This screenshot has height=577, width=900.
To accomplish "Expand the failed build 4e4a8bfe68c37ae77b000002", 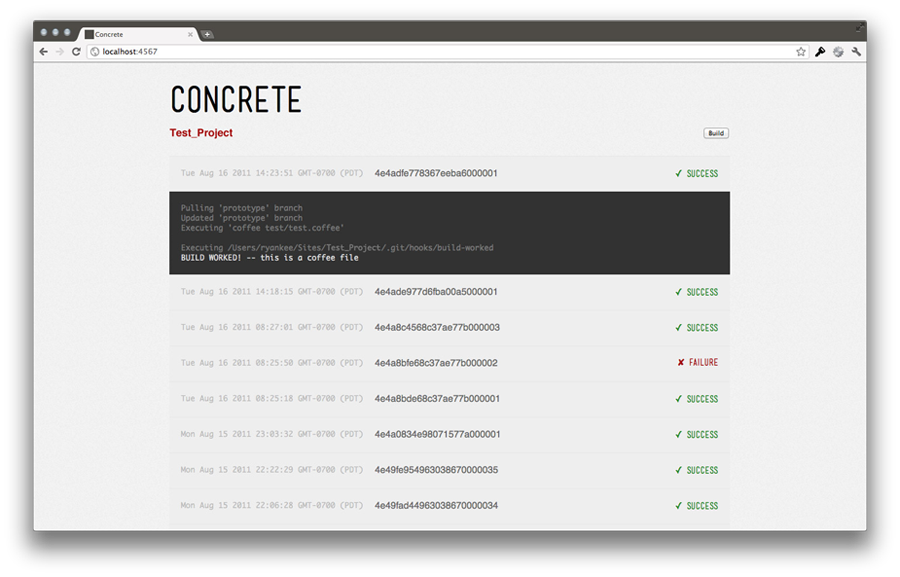I will pos(436,363).
